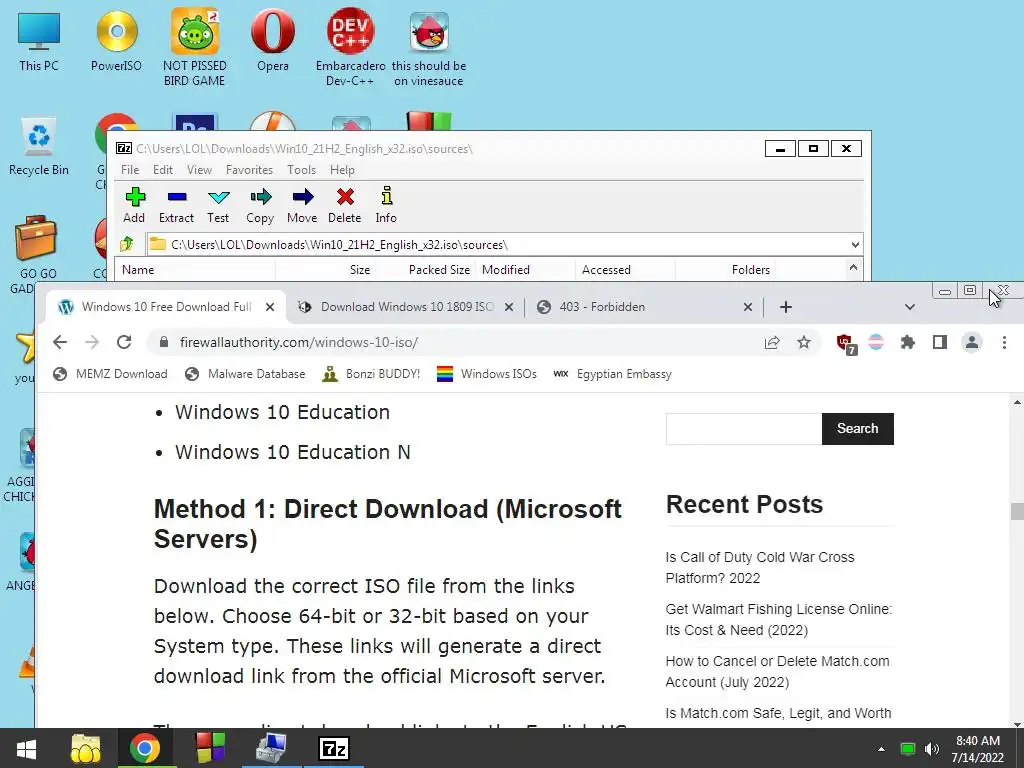The height and width of the screenshot is (768, 1024).
Task: Open the Tools menu in 7-Zip
Action: click(x=301, y=170)
